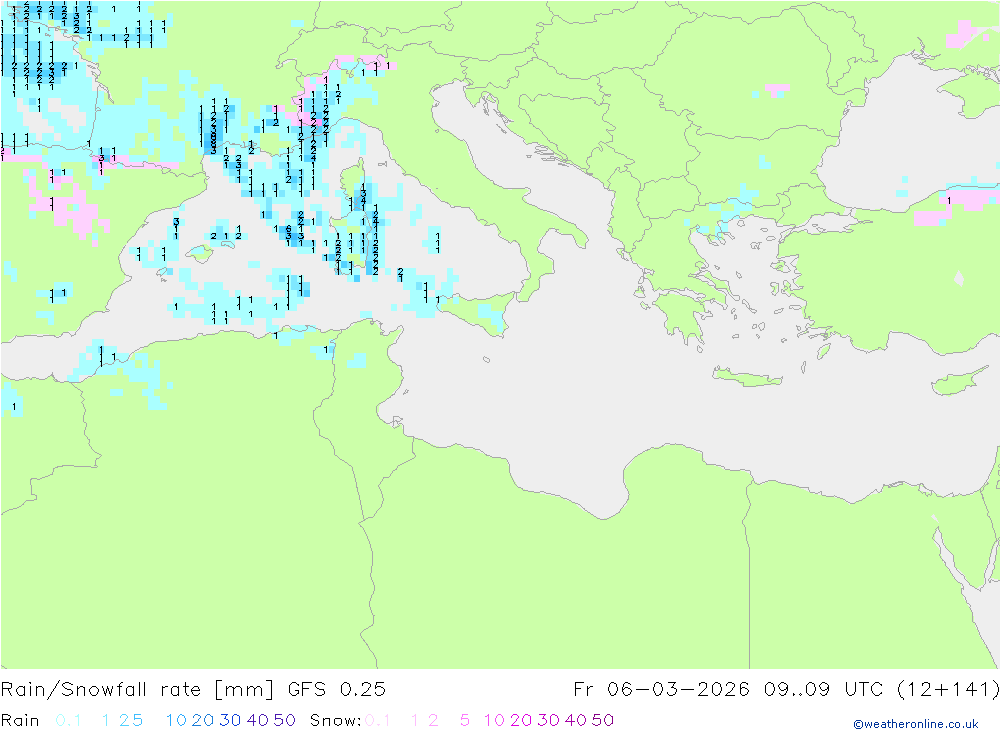
Task: Select the rain legend 30 value
Action: pos(230,720)
